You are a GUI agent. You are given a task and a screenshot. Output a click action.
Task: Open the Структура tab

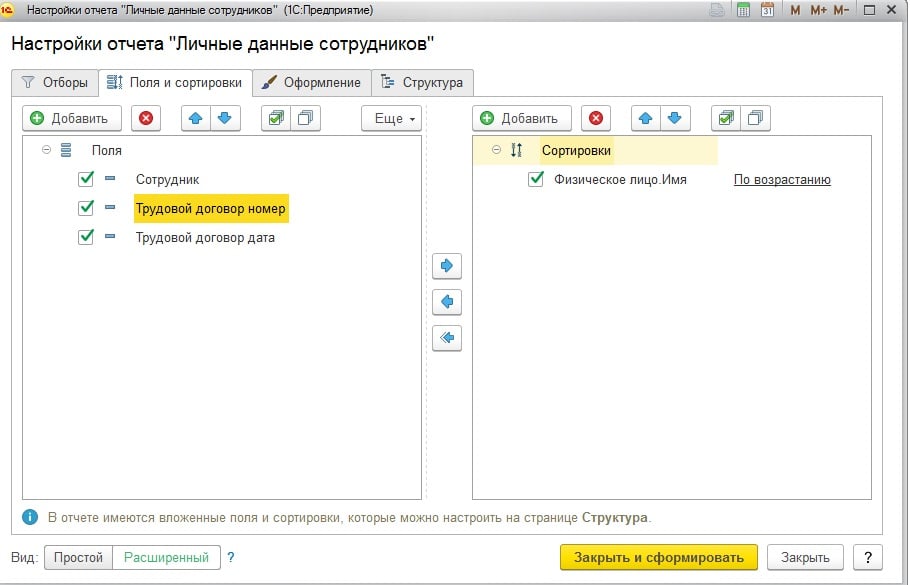[x=422, y=82]
